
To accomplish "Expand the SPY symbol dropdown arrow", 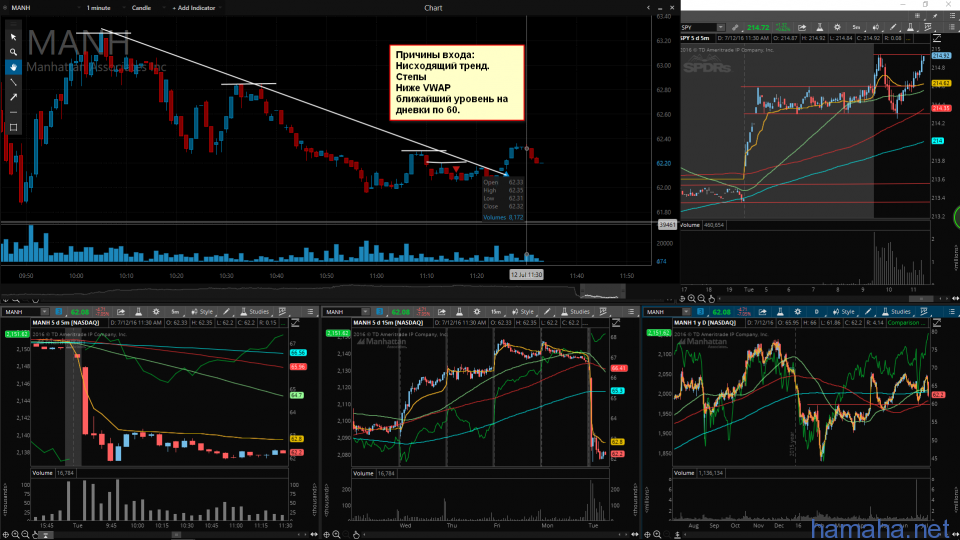I will [722, 27].
